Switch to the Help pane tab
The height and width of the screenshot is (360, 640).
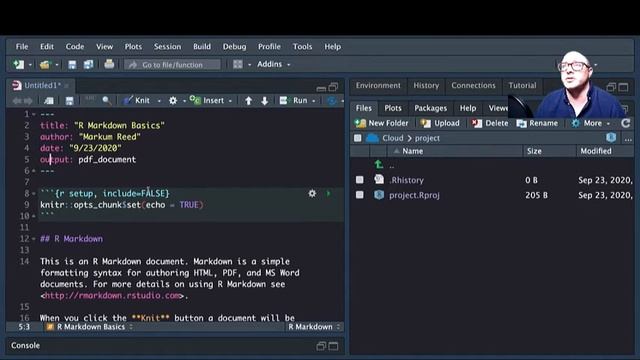coord(468,108)
